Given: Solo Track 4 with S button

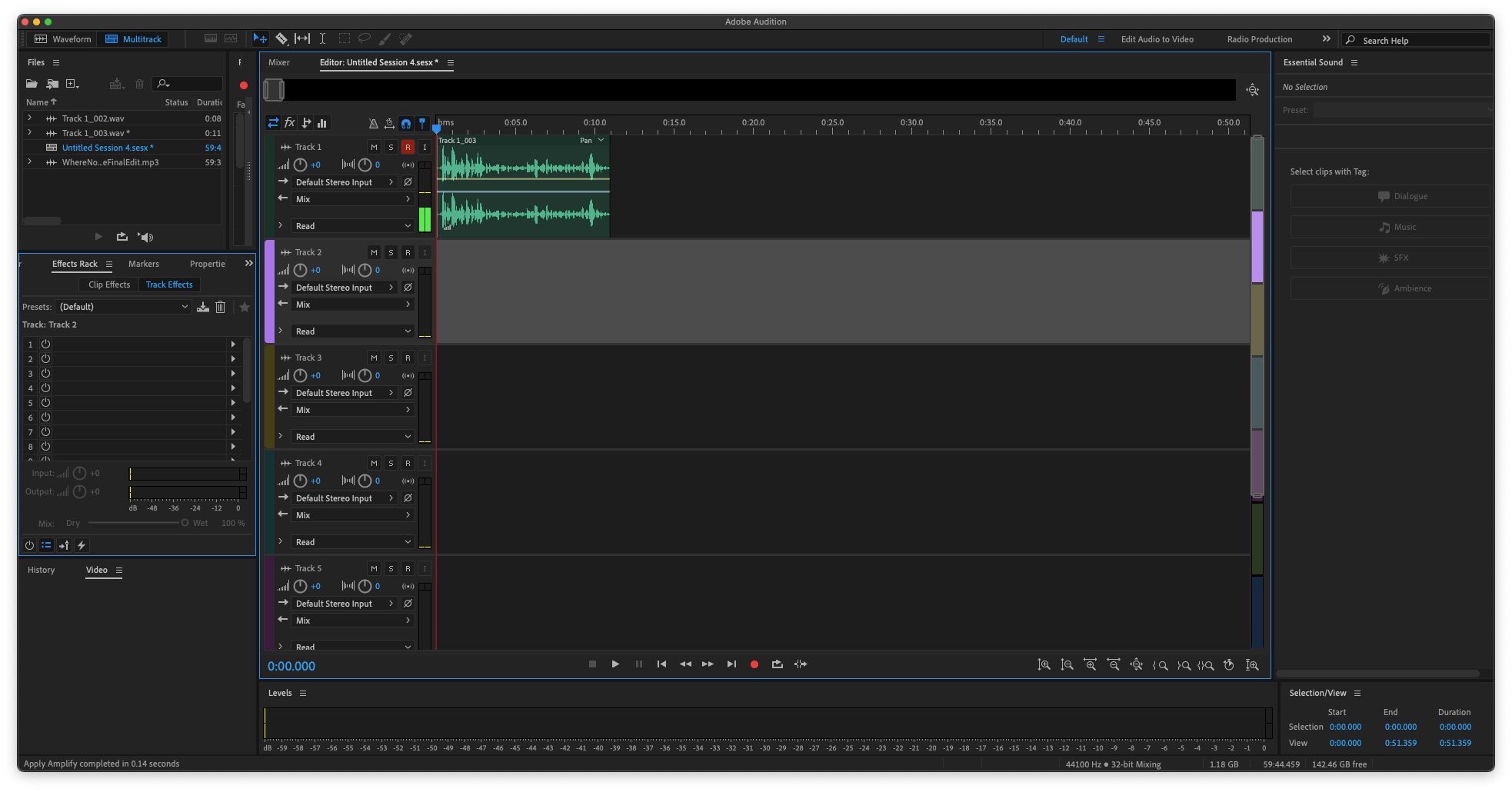Looking at the screenshot, I should [391, 463].
